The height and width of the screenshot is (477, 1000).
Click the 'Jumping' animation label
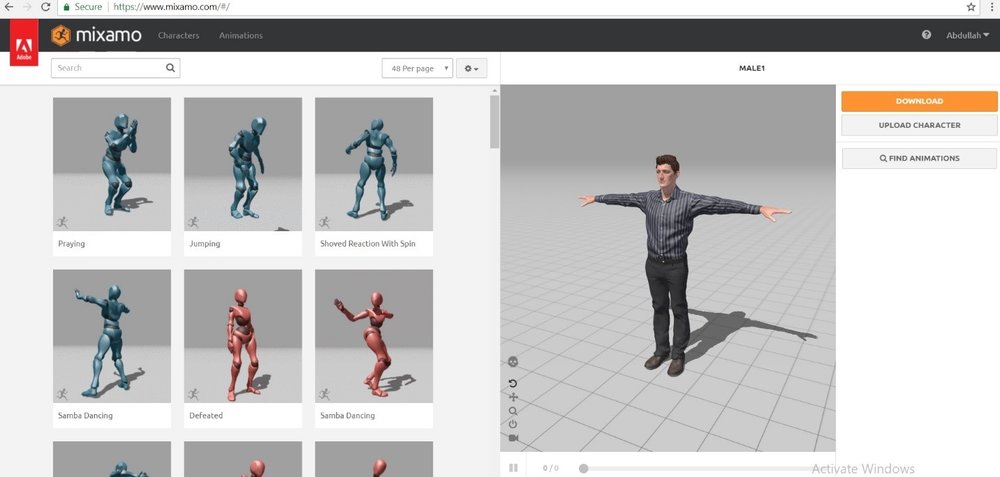click(x=204, y=244)
